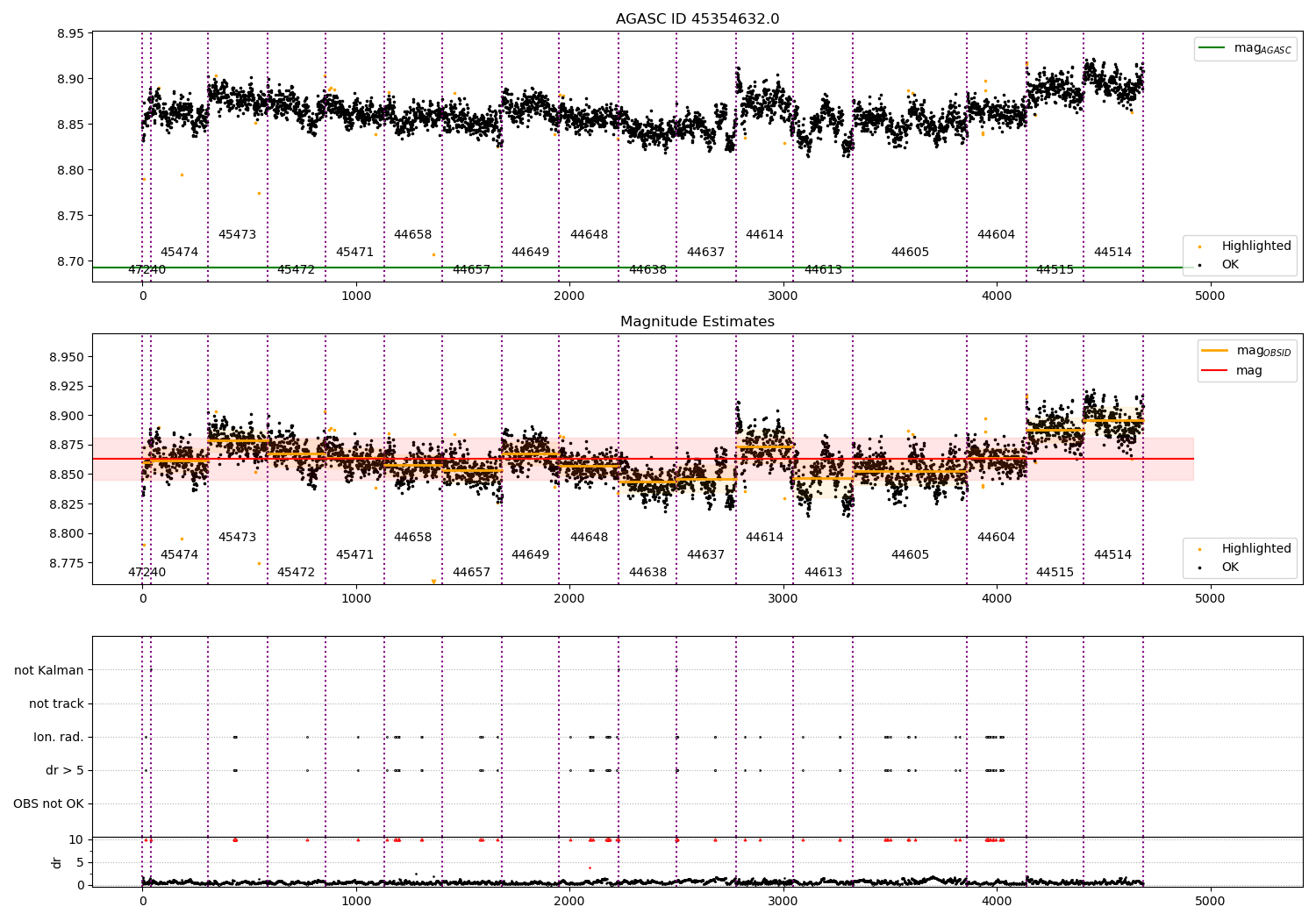The width and height of the screenshot is (1316, 921).
Task: Click y-axis tick 8.875 in Magnitude Estimates plot
Action: click(x=67, y=445)
